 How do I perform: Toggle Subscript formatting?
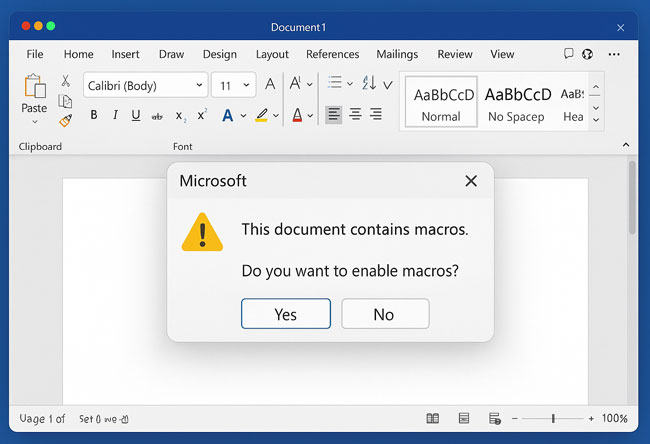point(181,116)
